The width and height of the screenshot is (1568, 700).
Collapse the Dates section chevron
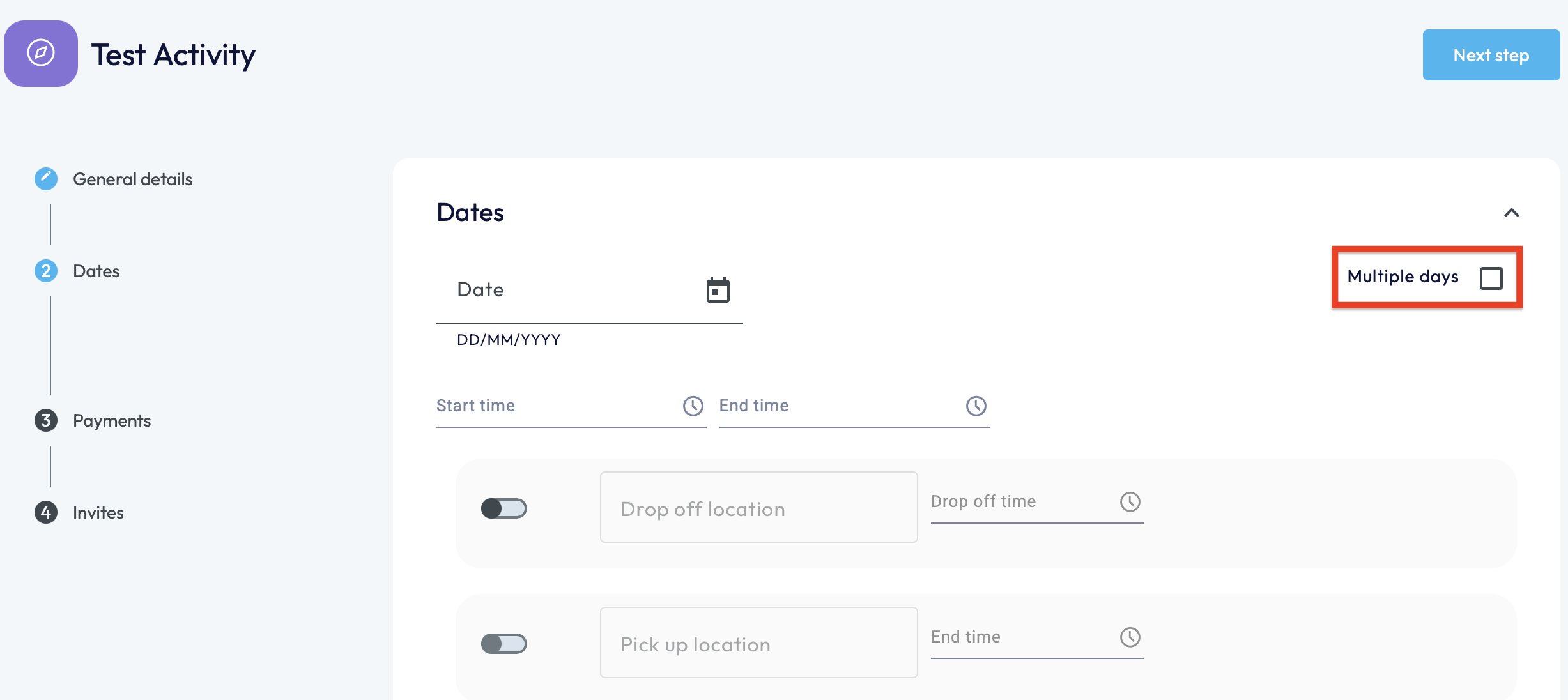(x=1511, y=213)
